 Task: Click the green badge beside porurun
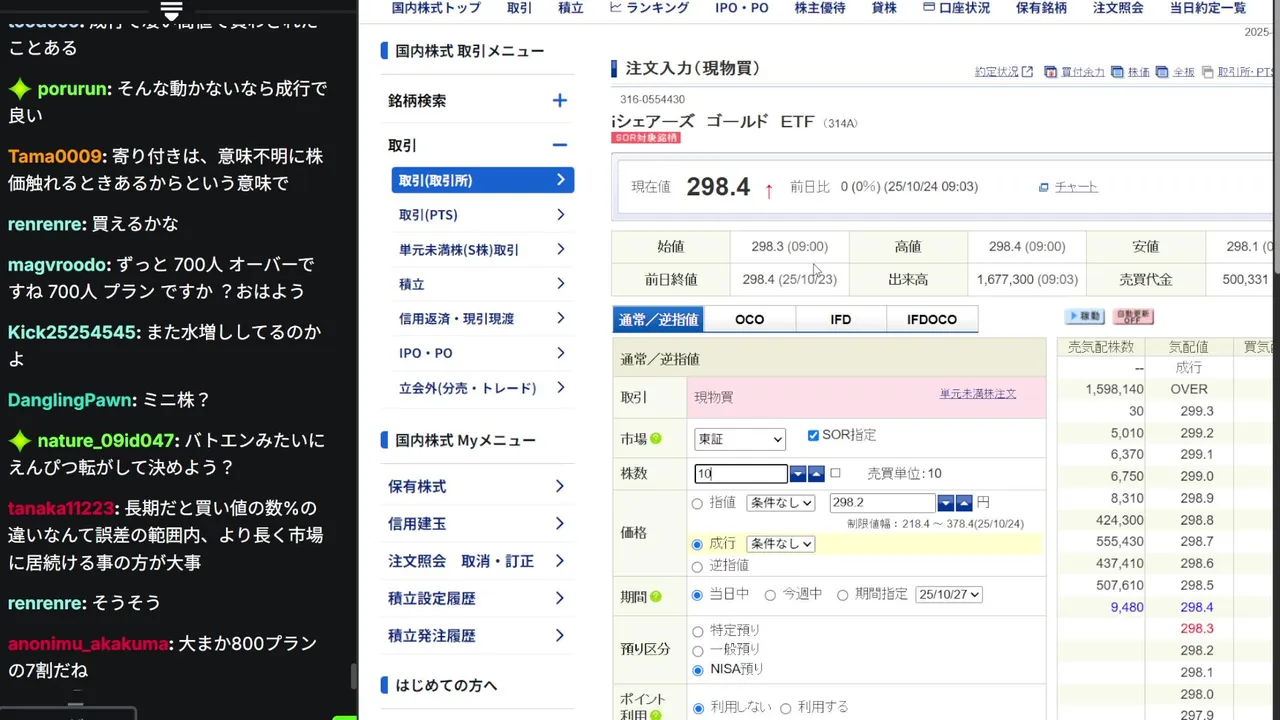coord(20,89)
